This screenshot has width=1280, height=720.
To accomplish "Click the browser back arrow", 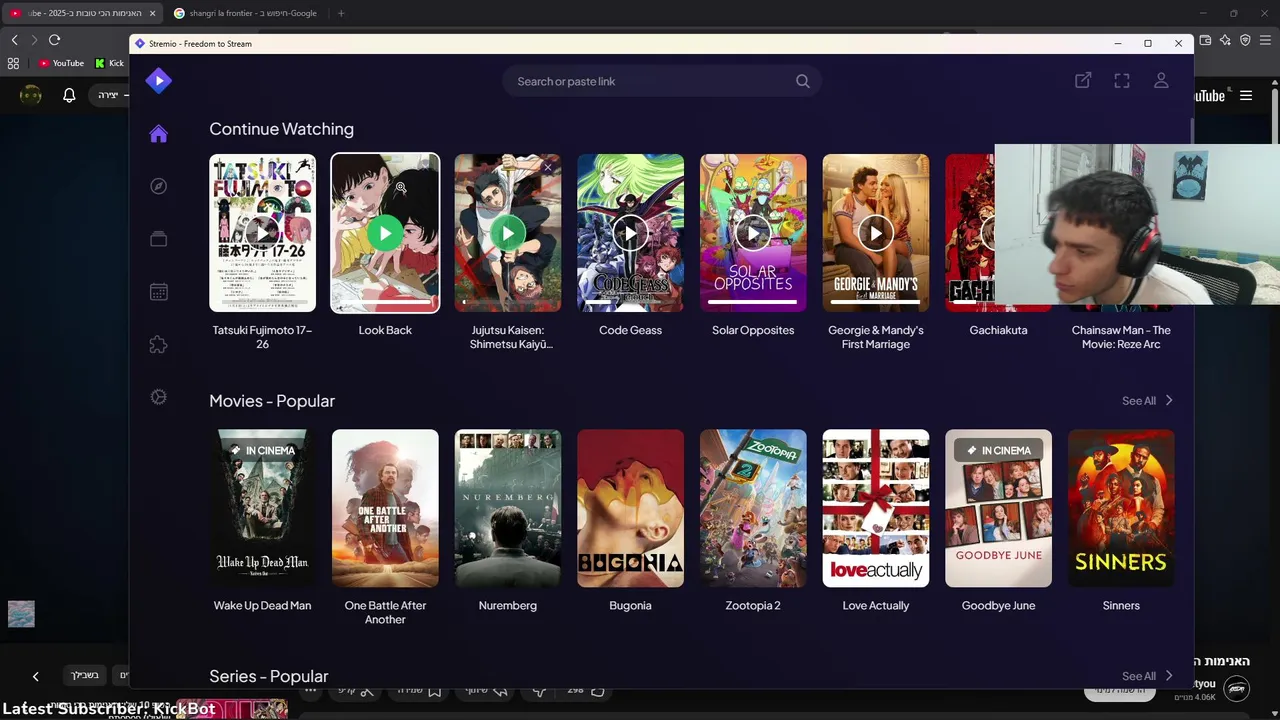I will point(14,40).
